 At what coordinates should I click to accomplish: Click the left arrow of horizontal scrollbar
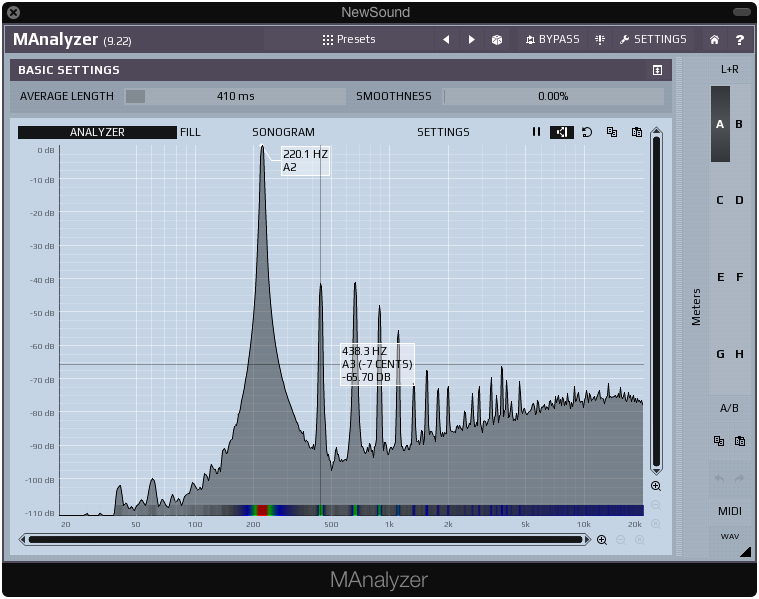click(22, 539)
